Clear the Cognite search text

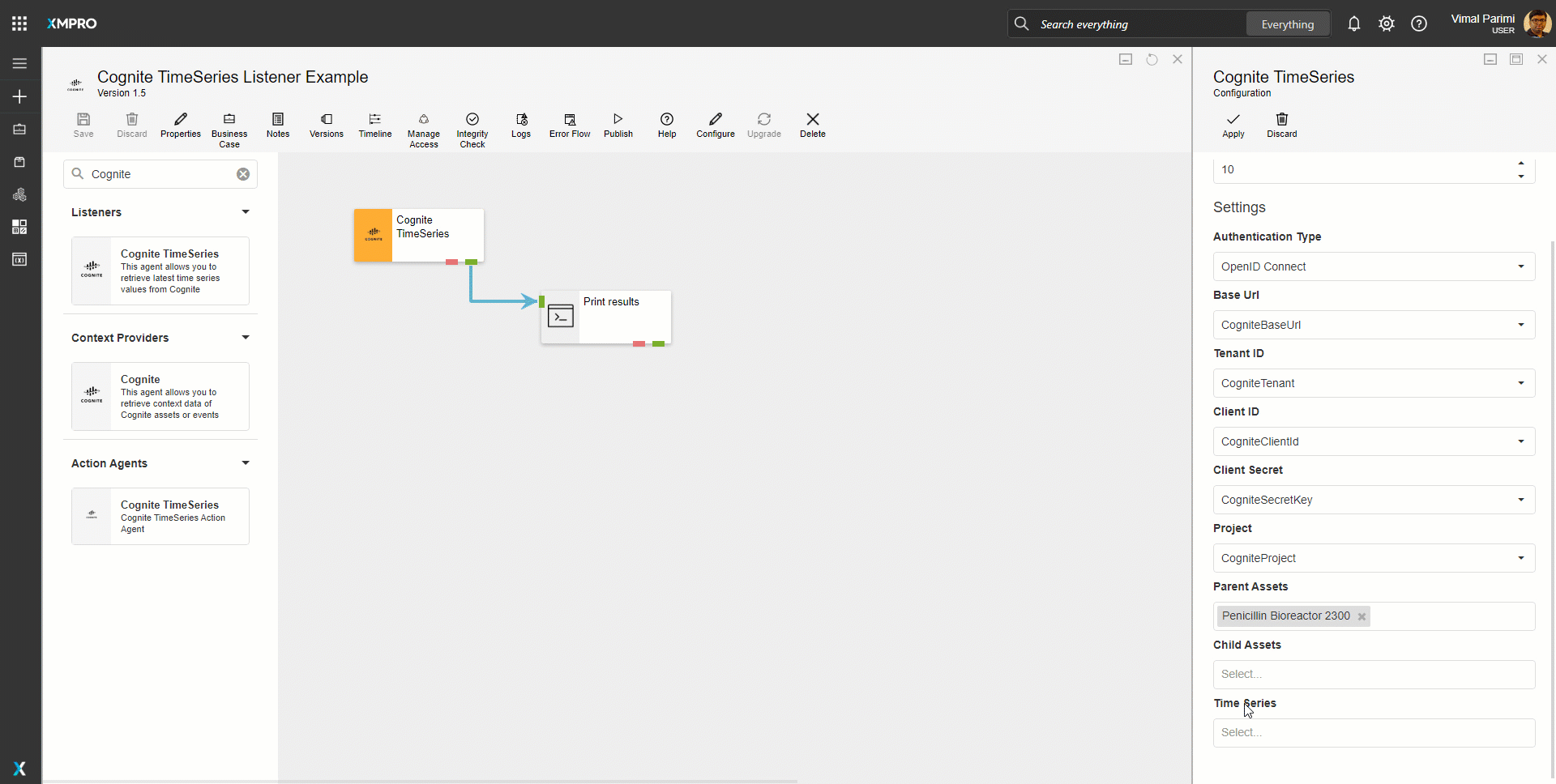click(243, 174)
